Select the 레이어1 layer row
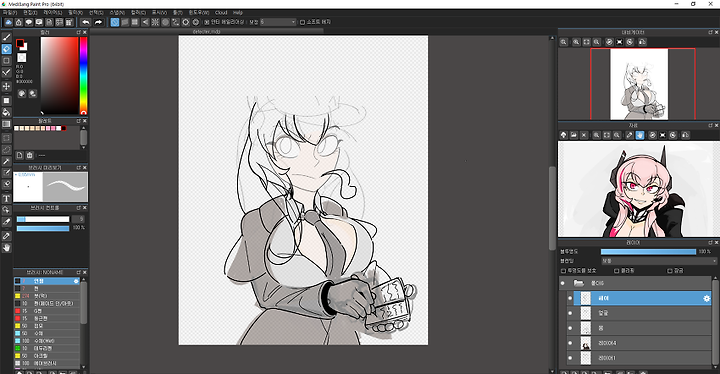Viewport: 720px width, 374px height. [x=639, y=358]
